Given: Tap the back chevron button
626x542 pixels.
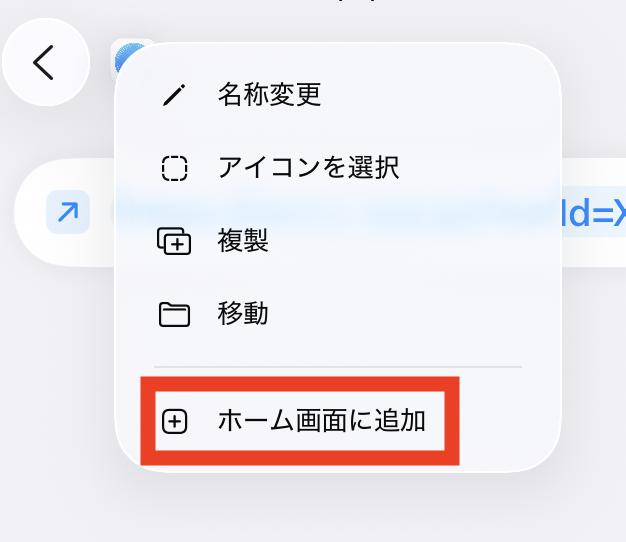Looking at the screenshot, I should point(46,62).
